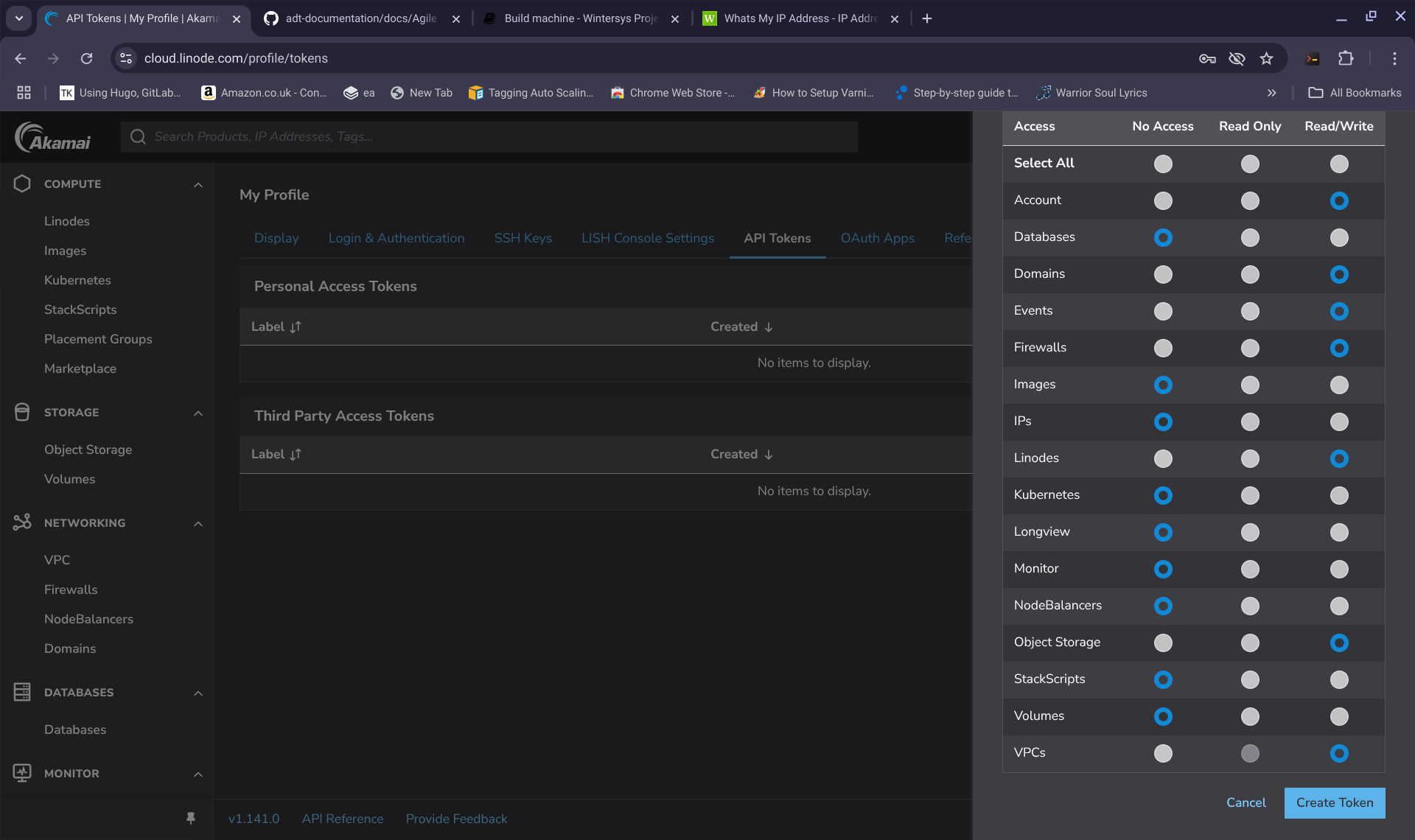Click the pin sidebar icon

pos(191,818)
